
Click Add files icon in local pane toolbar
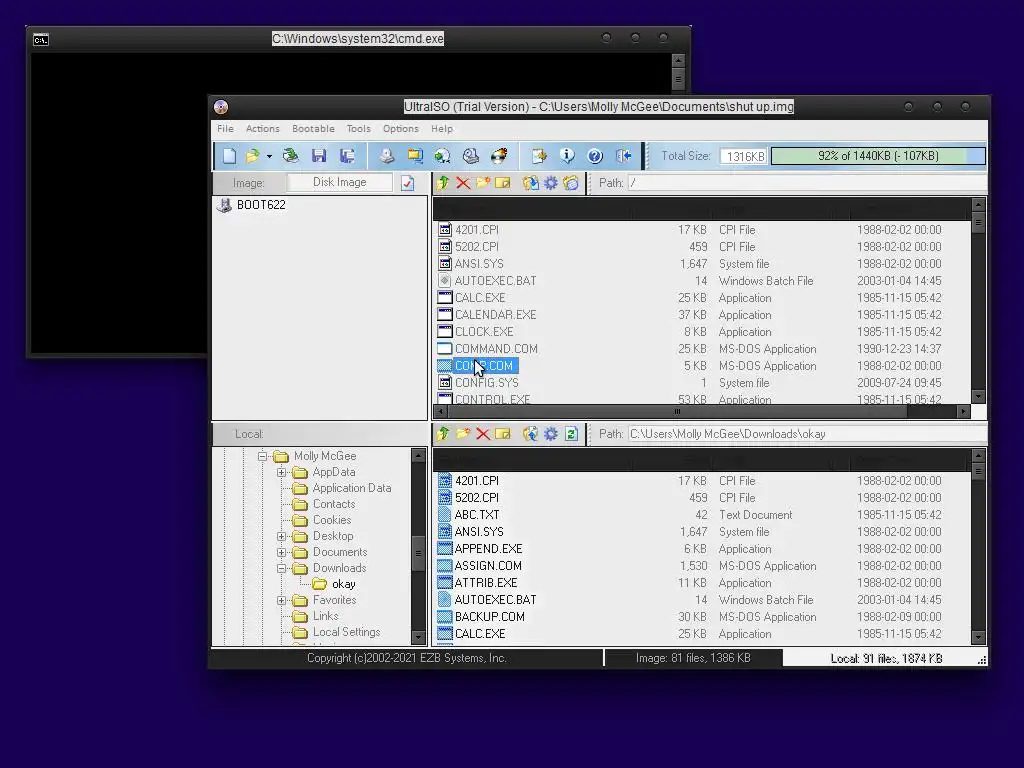point(530,434)
